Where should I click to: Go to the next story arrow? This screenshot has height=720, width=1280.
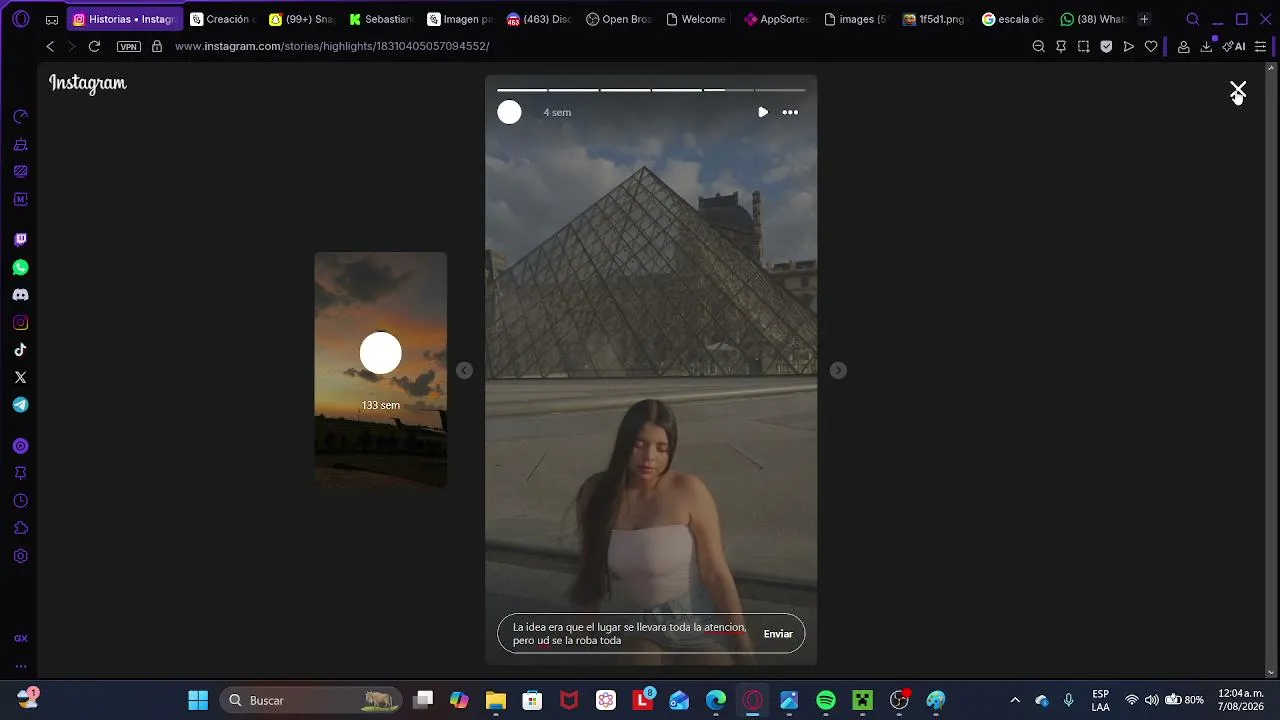(838, 370)
